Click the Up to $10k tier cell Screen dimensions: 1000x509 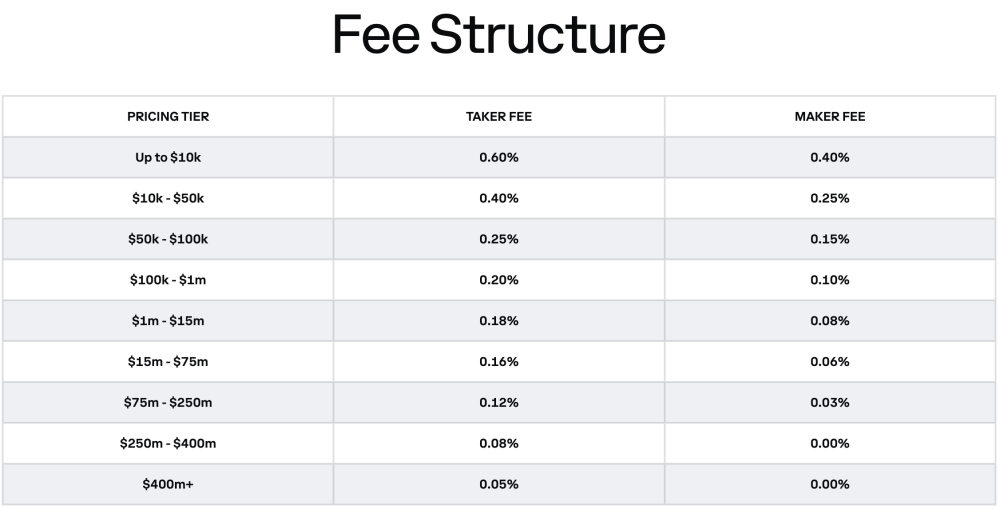[x=168, y=158]
